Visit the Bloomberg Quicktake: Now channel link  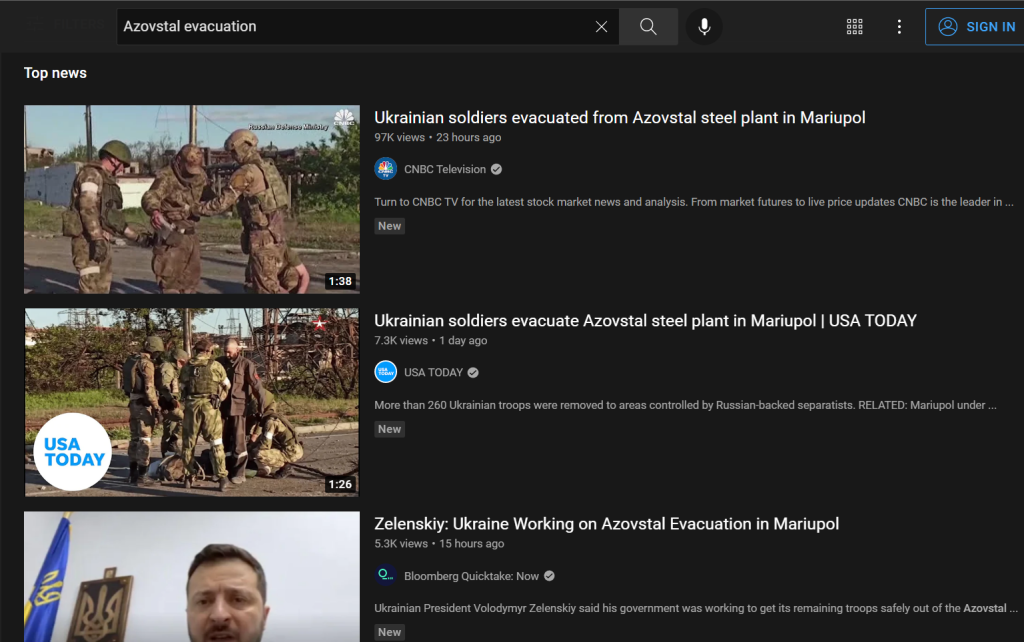click(471, 575)
